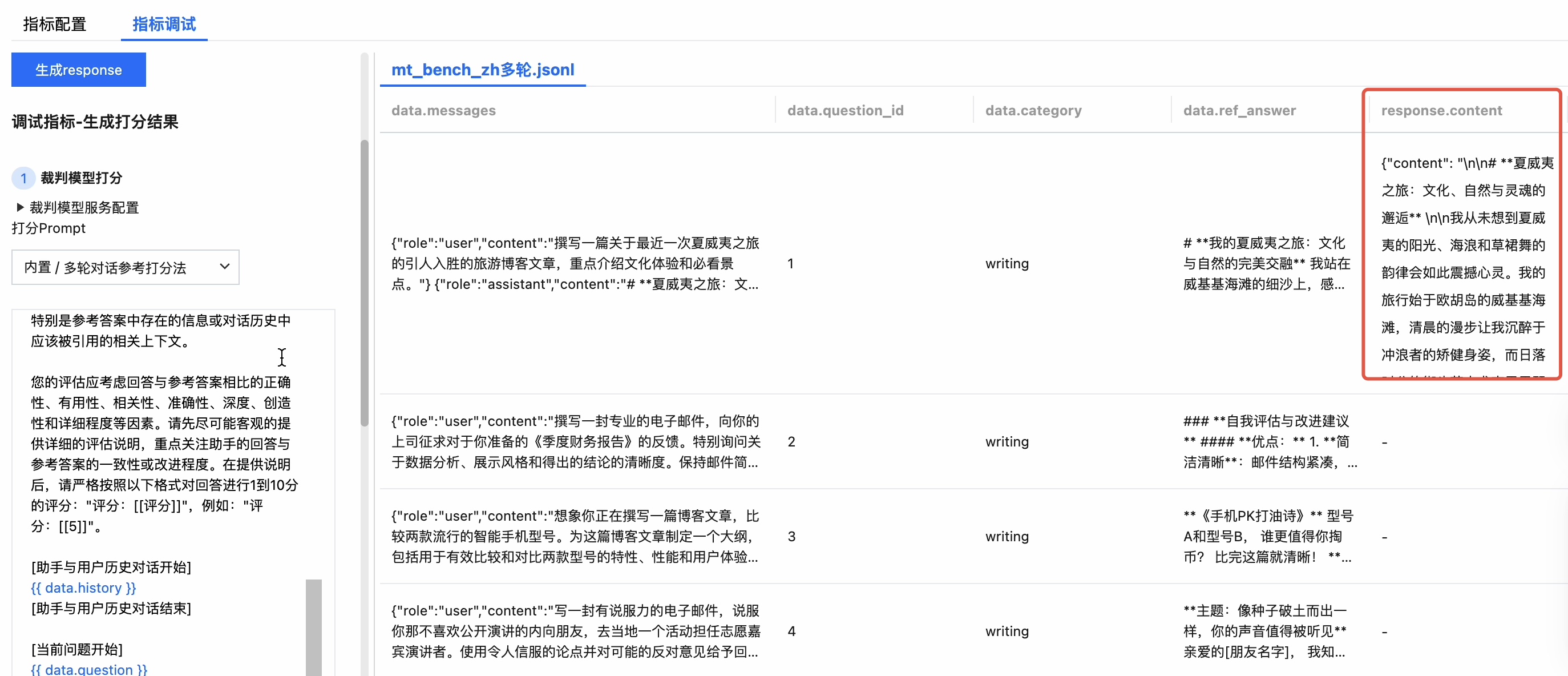This screenshot has height=676, width=1568.
Task: Select the 指标调试 tab
Action: click(x=164, y=24)
